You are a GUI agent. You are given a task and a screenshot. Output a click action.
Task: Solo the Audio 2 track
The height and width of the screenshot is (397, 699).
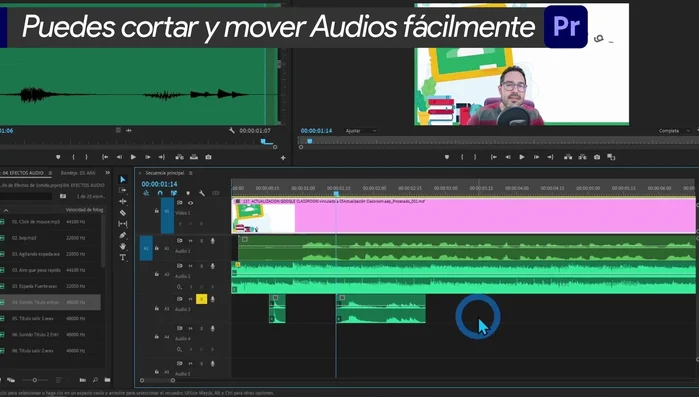point(201,266)
